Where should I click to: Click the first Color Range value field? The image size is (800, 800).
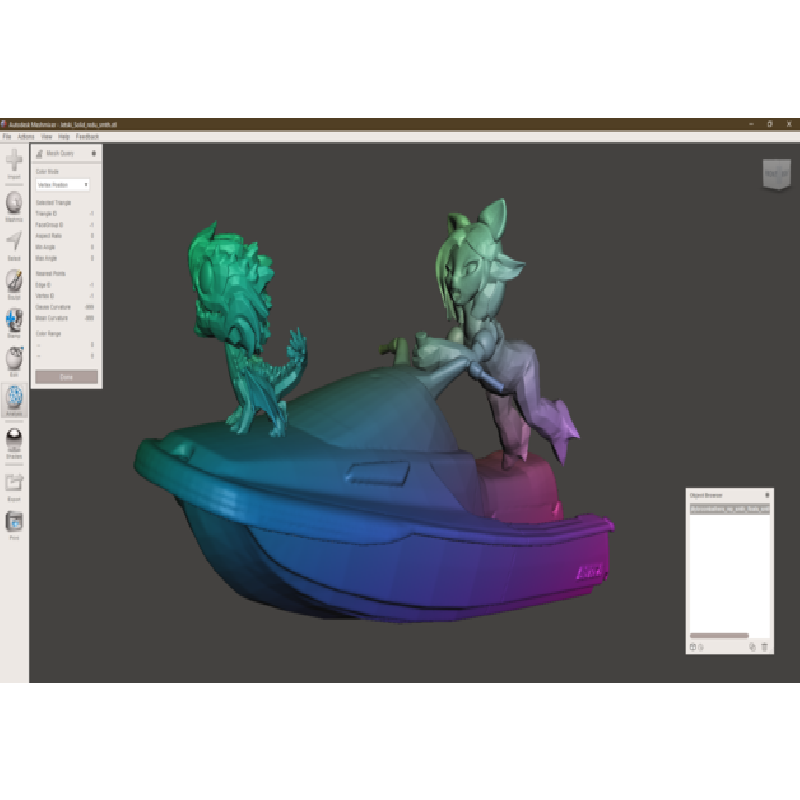pos(92,345)
